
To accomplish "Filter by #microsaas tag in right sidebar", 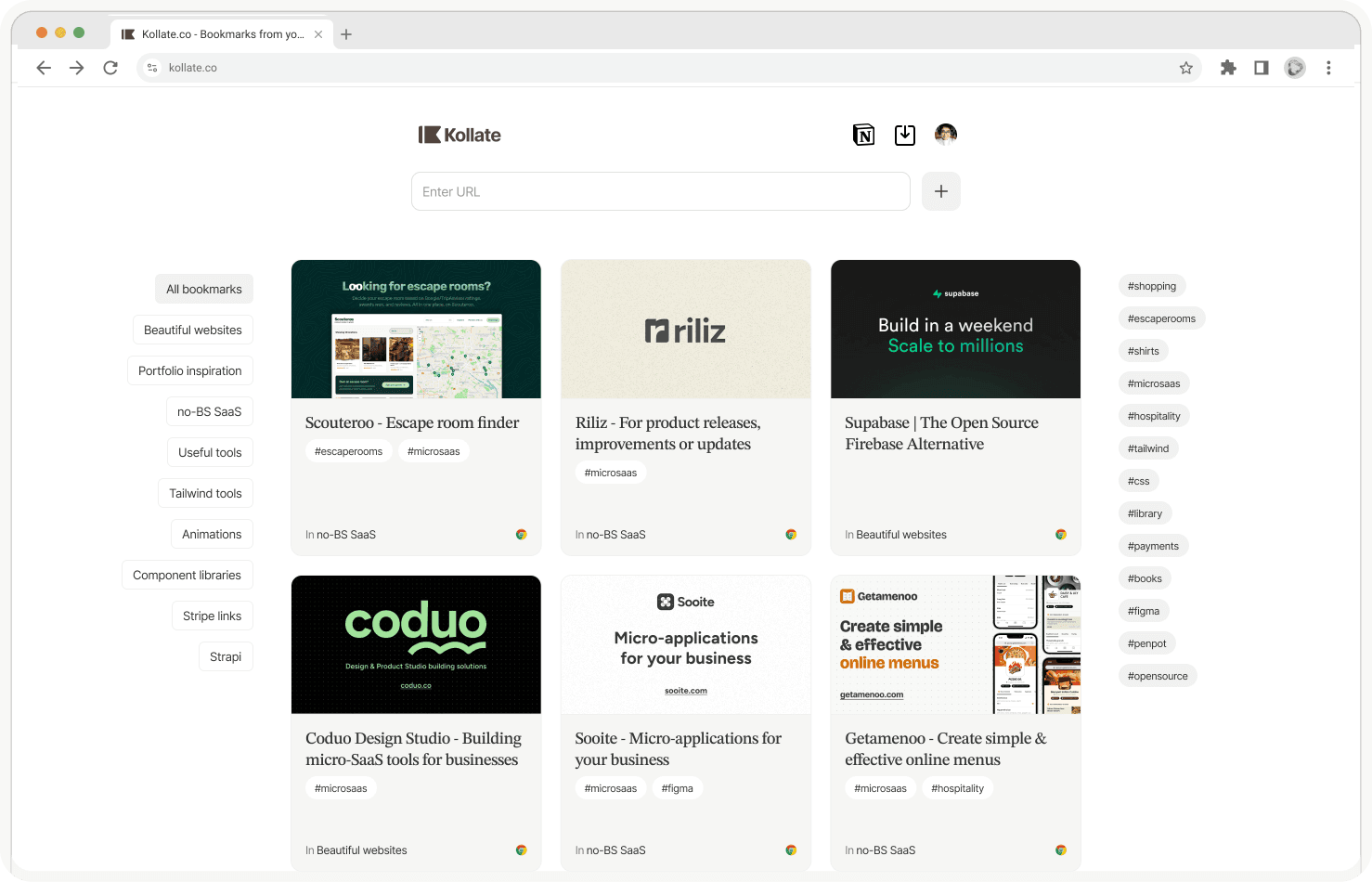I will (1154, 383).
